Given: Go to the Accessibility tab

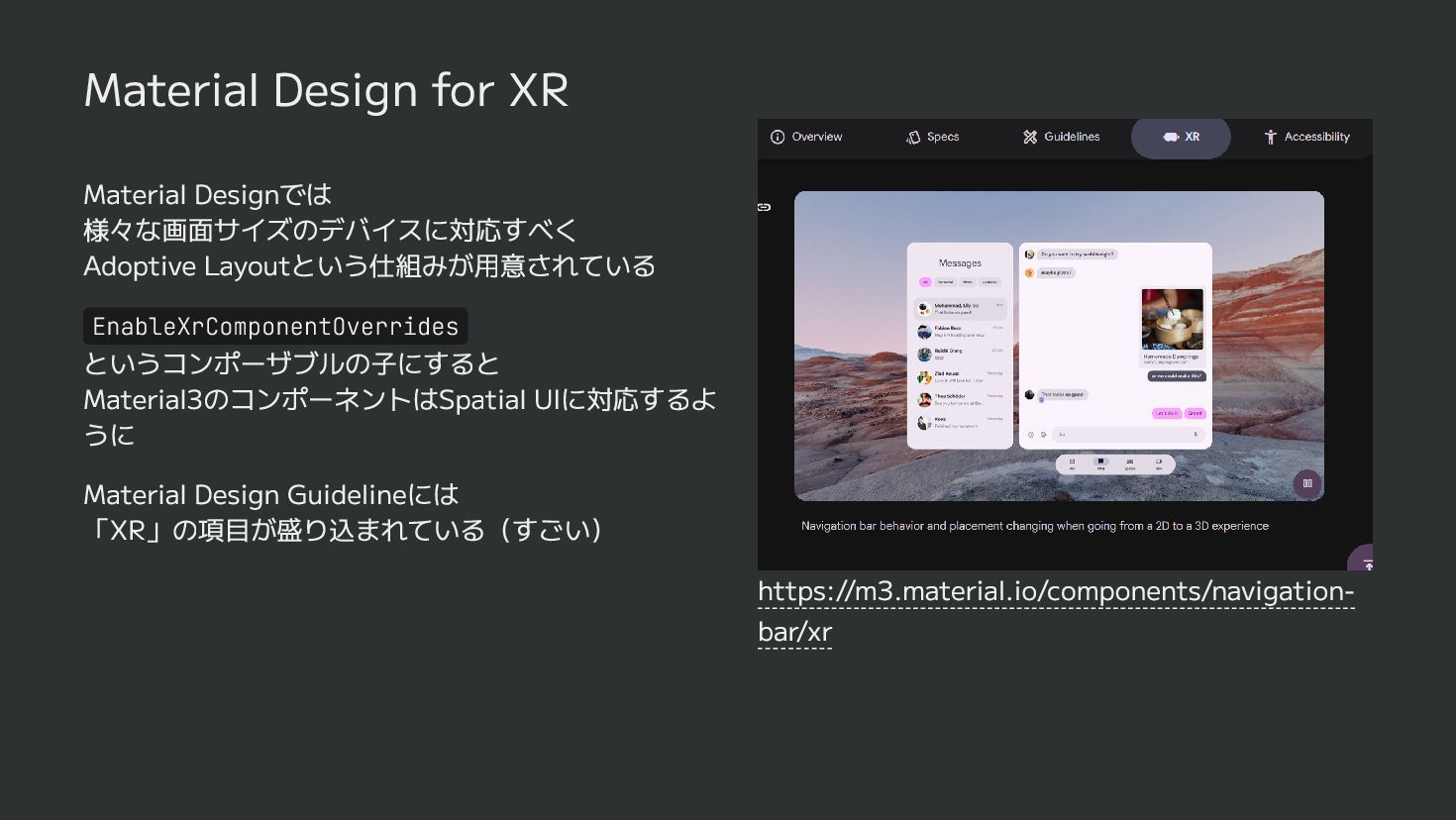Looking at the screenshot, I should (x=1306, y=137).
